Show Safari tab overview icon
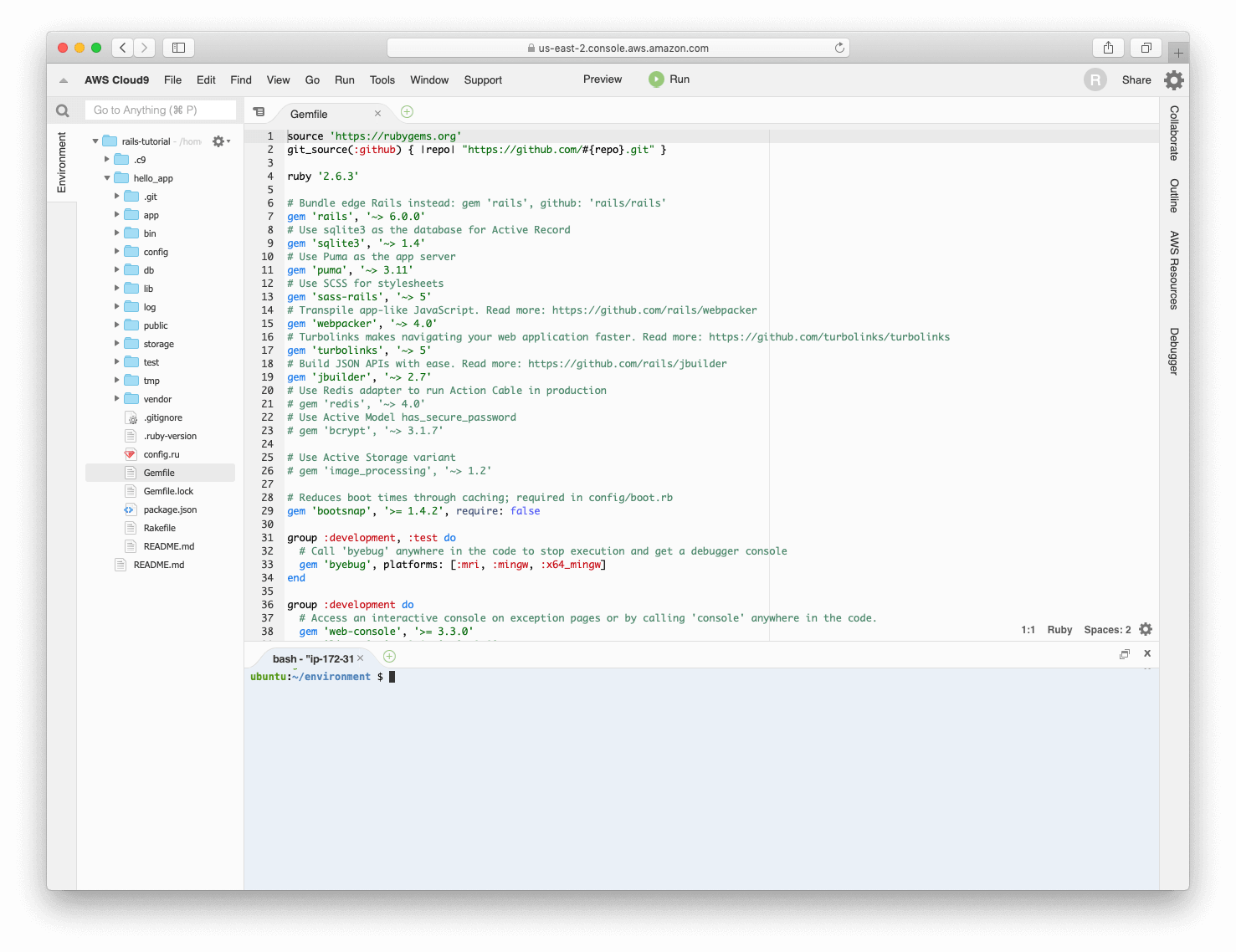 1146,48
